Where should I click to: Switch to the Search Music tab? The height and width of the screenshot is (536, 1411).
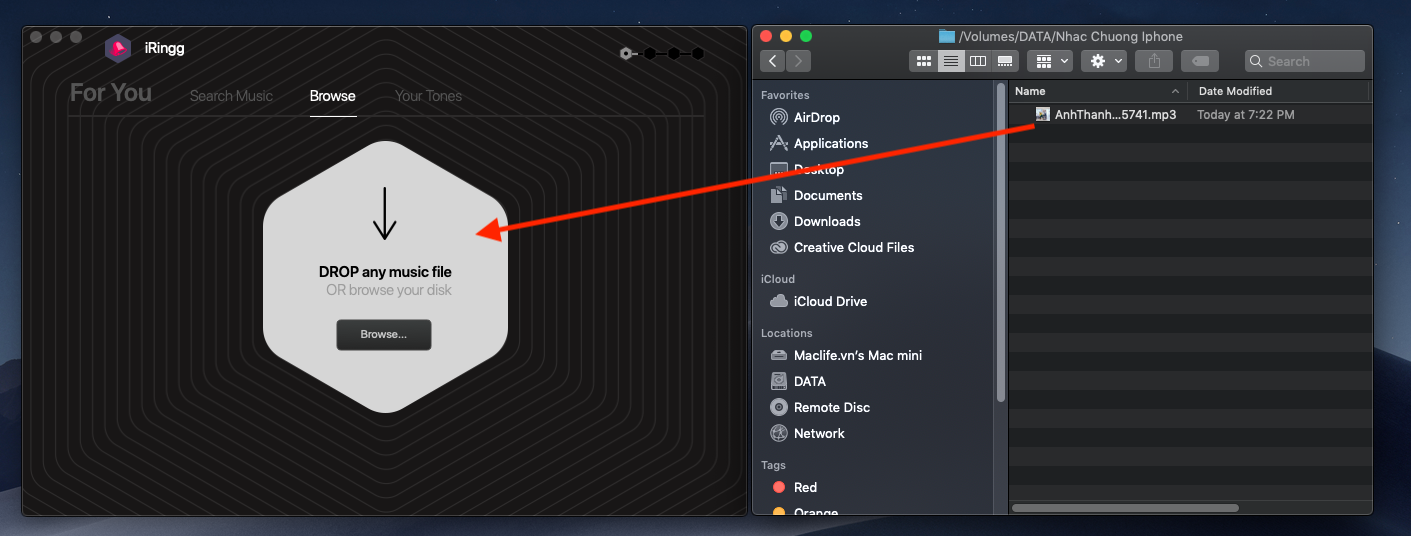pyautogui.click(x=231, y=96)
